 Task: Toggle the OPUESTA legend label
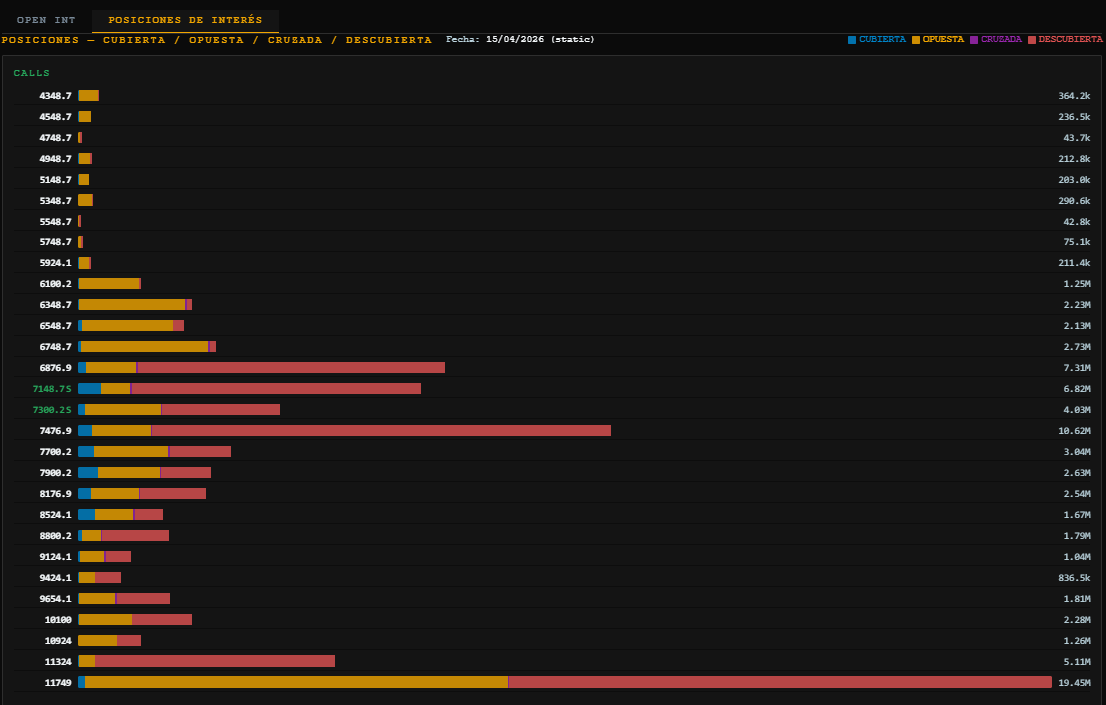pos(943,40)
